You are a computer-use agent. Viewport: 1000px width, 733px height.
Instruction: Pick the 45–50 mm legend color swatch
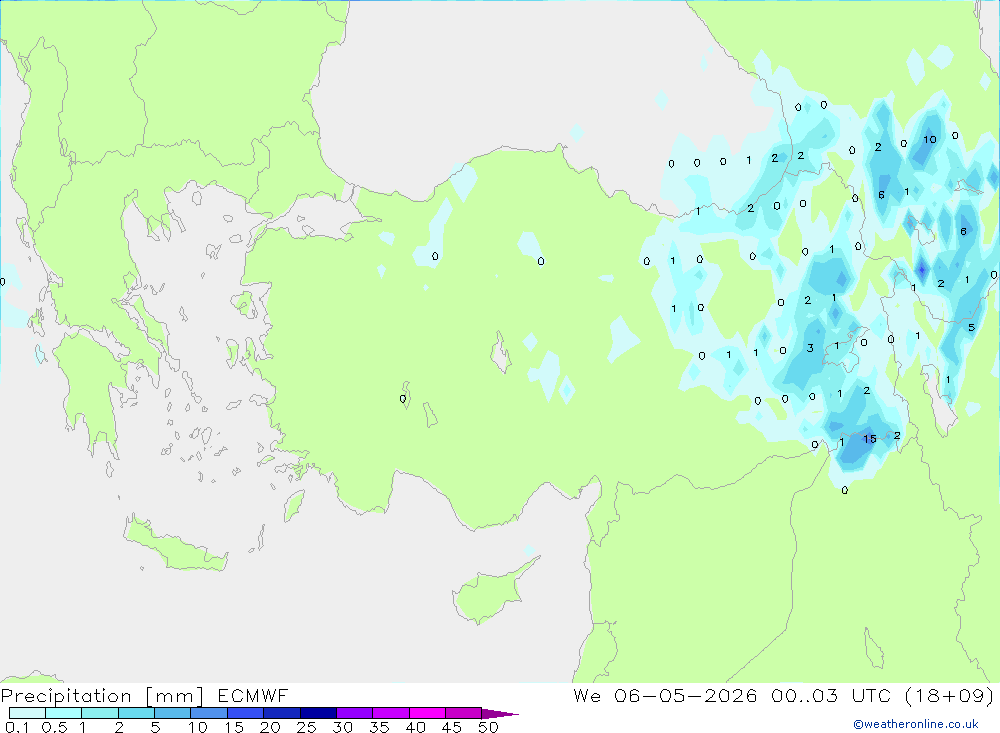[464, 713]
